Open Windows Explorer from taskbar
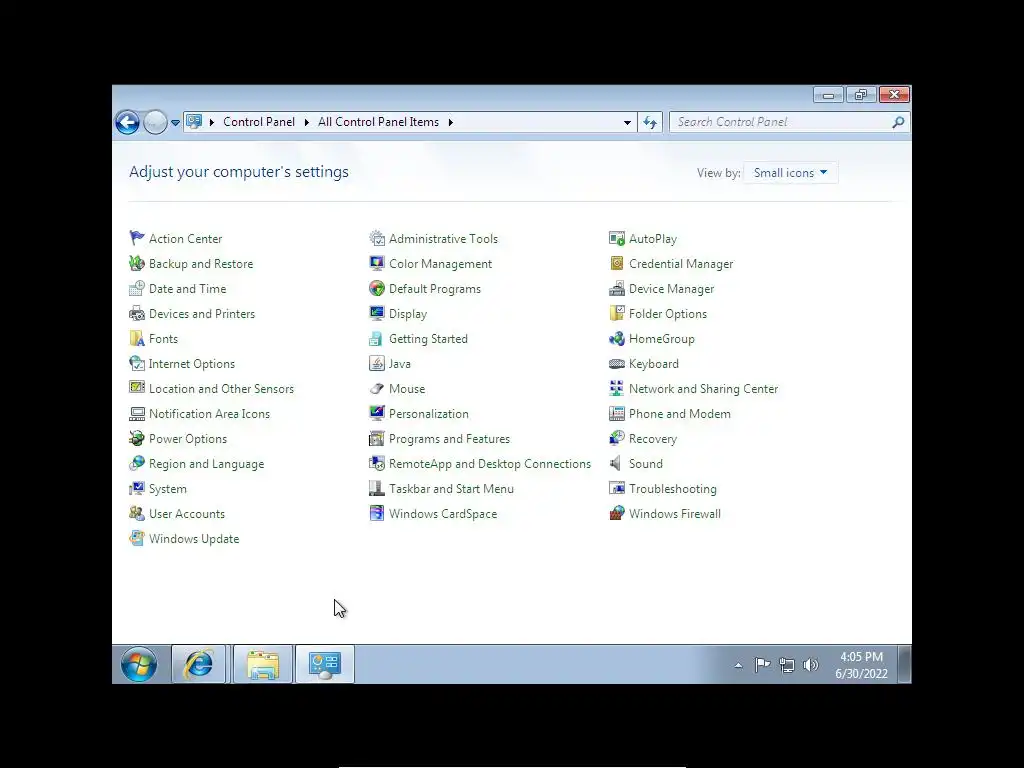 tap(263, 665)
